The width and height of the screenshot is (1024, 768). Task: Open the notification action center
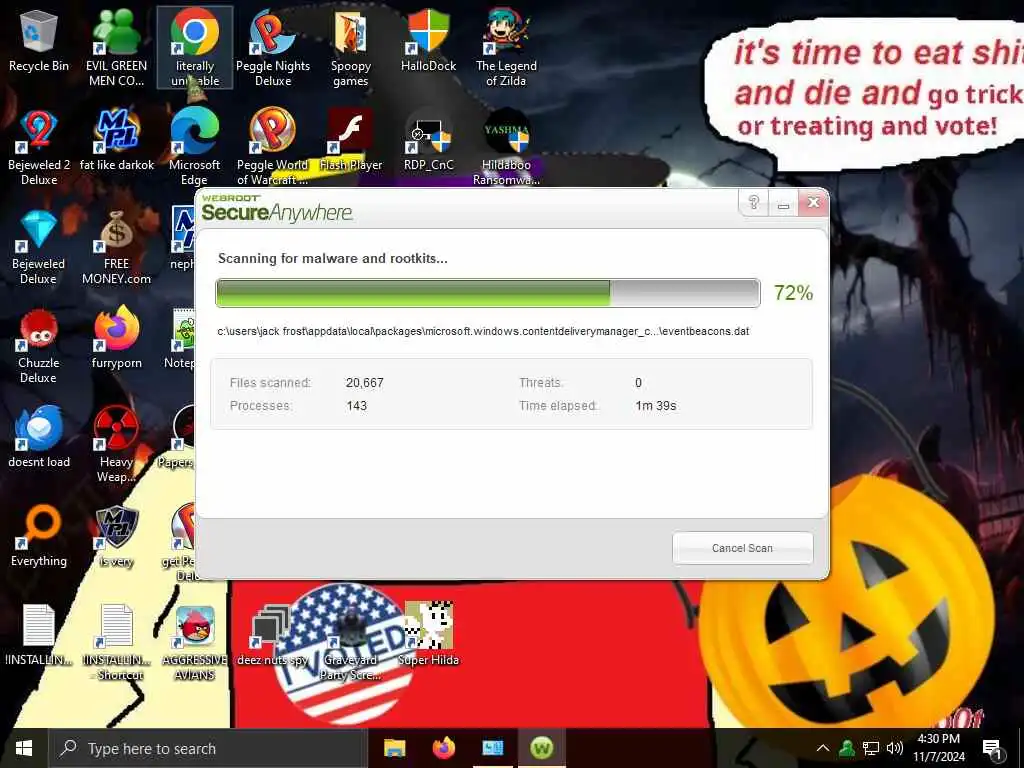click(x=993, y=749)
